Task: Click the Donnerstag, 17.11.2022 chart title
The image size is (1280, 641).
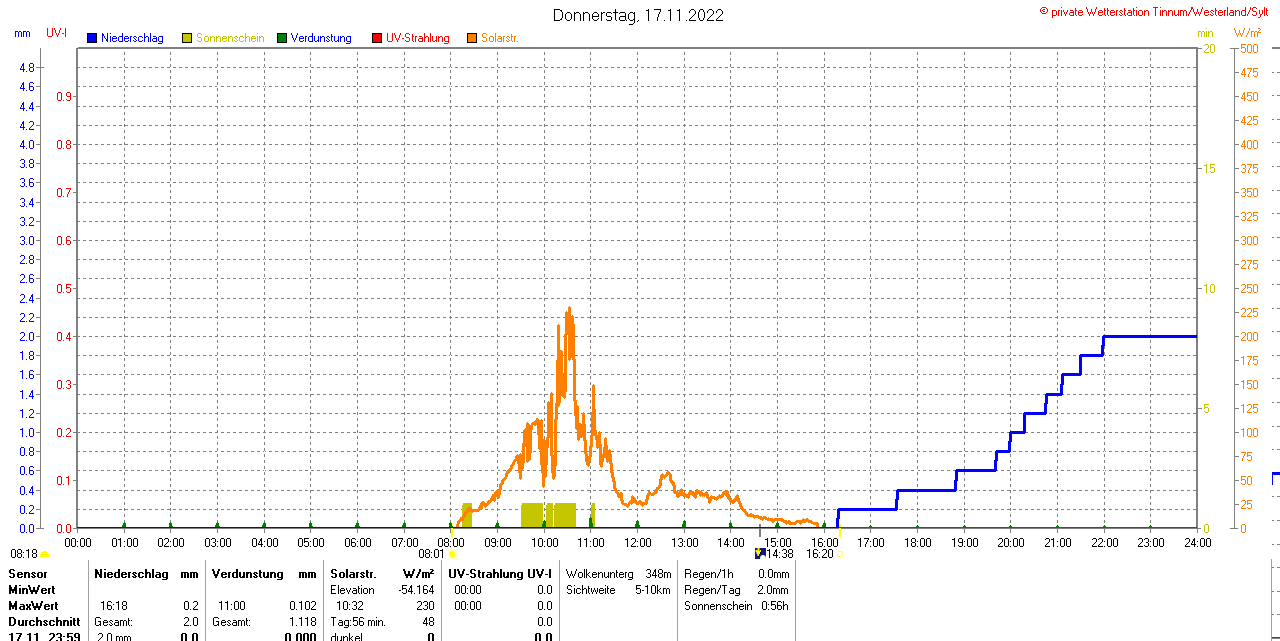Action: tap(638, 15)
